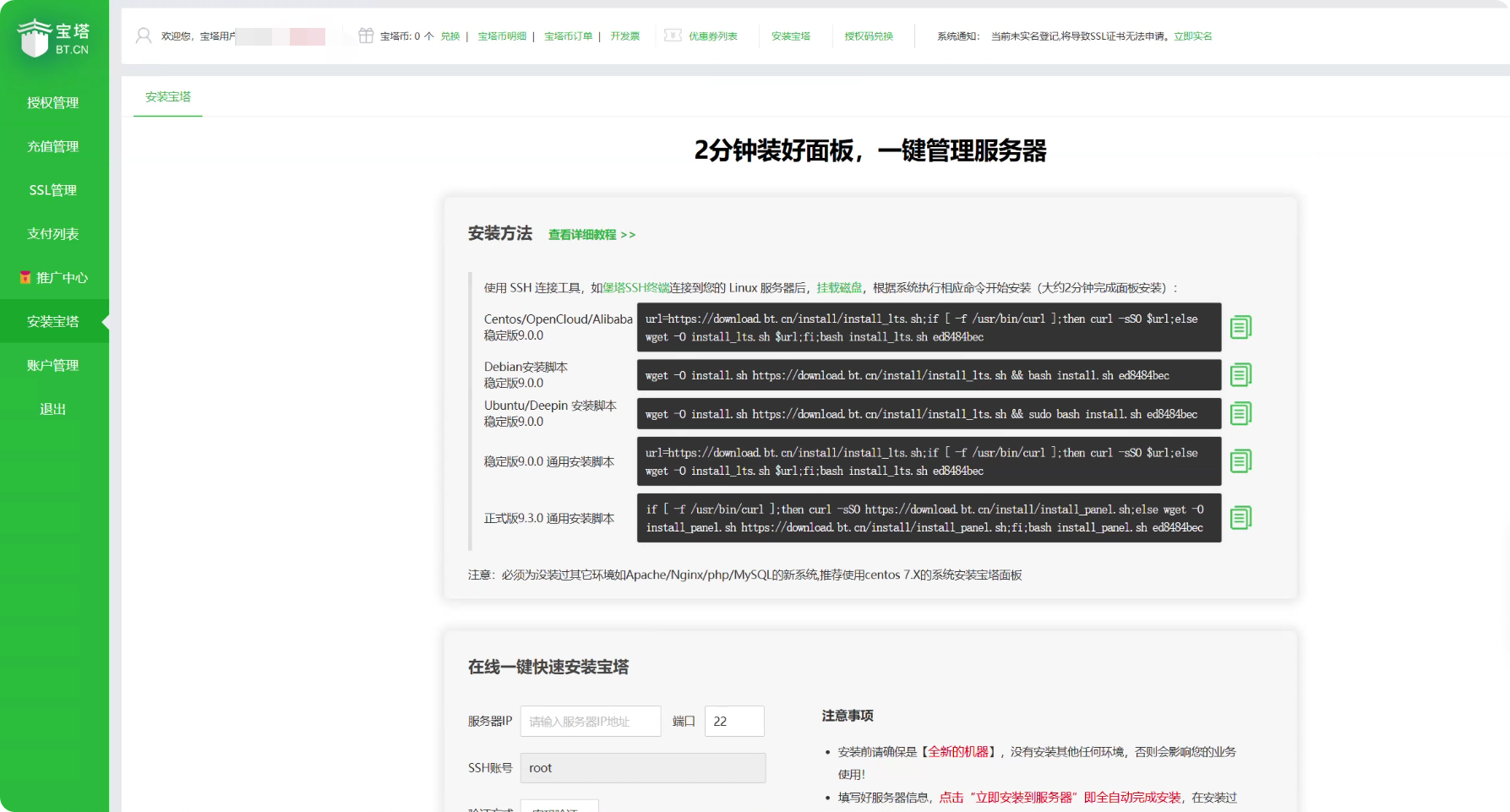Click the 服务器IP input field
This screenshot has width=1510, height=812.
tap(591, 722)
